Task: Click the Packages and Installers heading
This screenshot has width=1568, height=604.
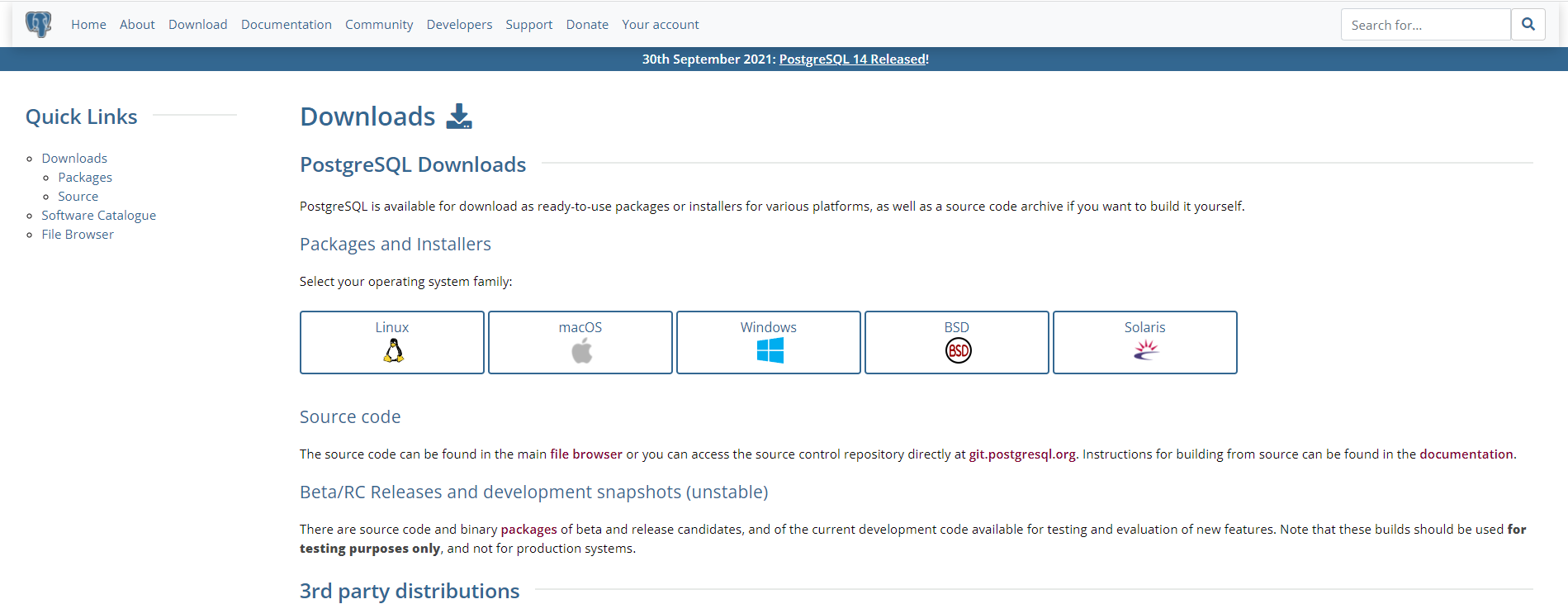Action: [x=396, y=245]
